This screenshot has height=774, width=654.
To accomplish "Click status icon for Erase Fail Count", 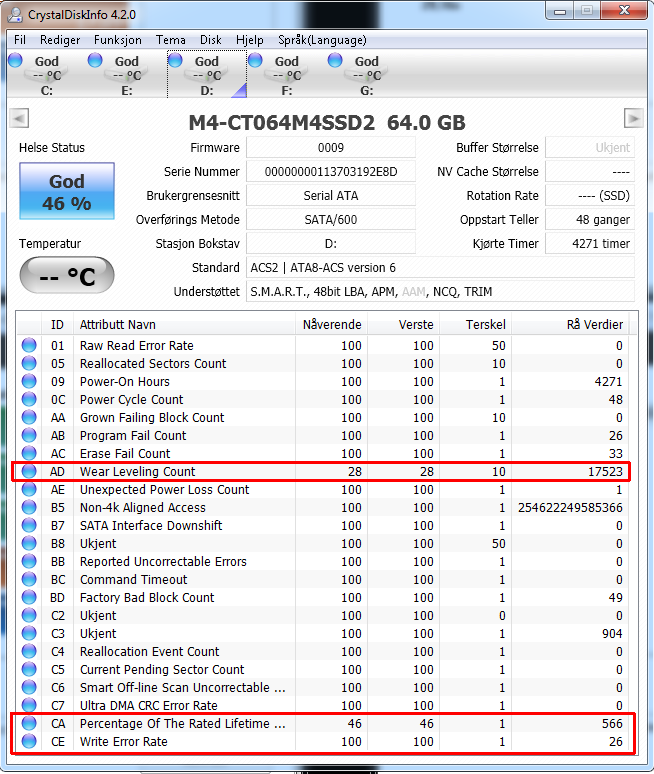I will point(29,453).
